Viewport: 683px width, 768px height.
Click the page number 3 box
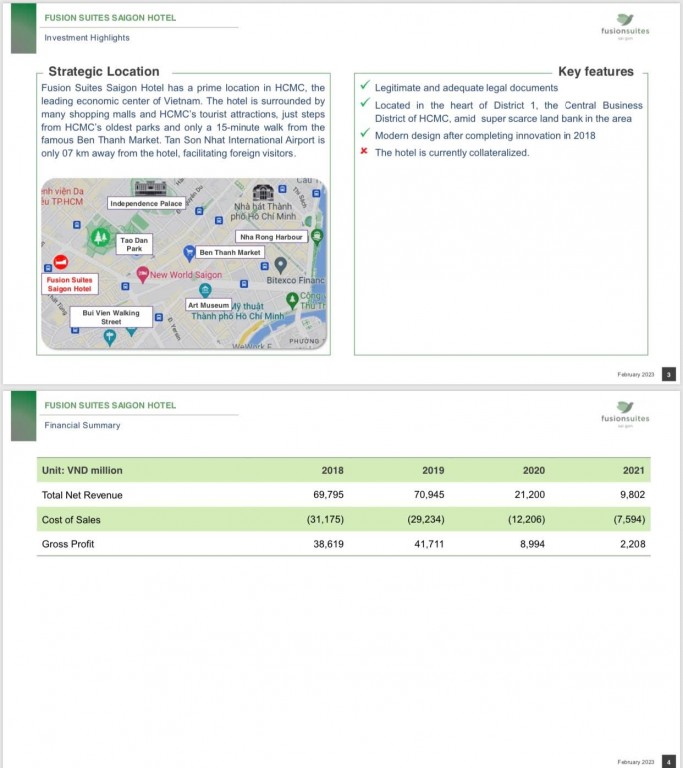(x=669, y=374)
